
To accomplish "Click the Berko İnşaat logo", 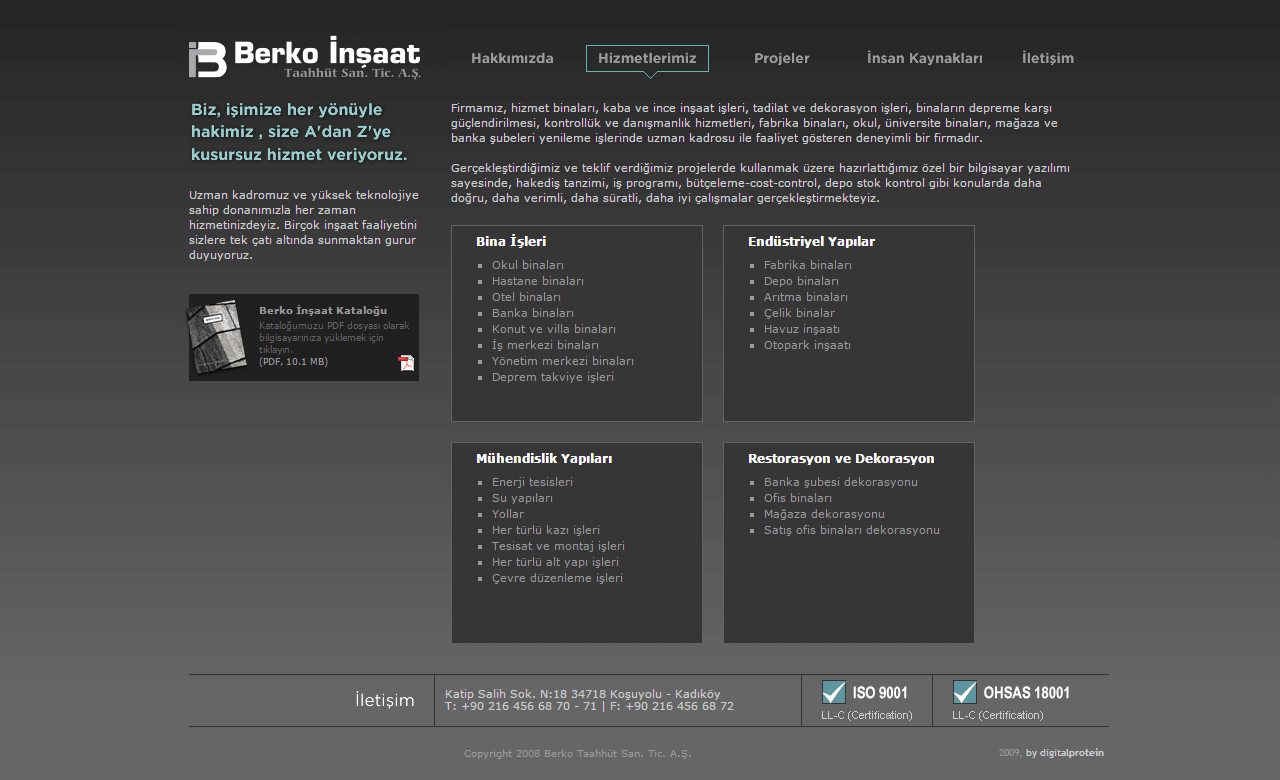I will click(x=305, y=58).
